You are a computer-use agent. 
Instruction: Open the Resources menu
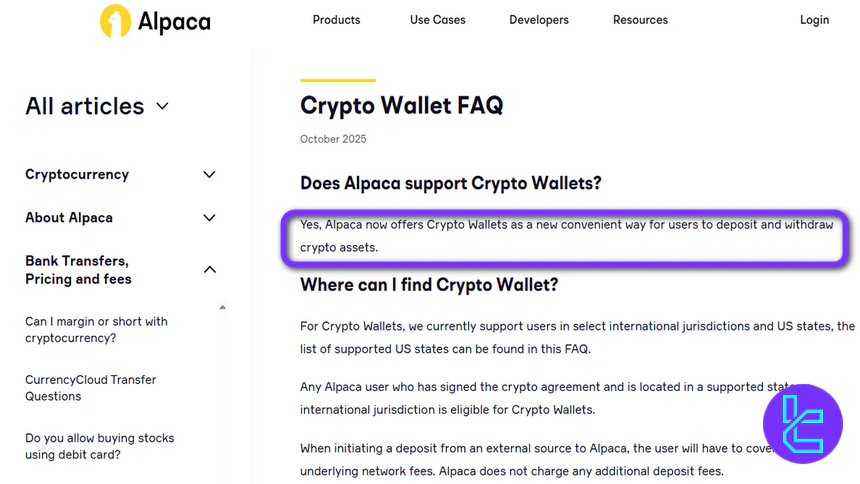640,20
